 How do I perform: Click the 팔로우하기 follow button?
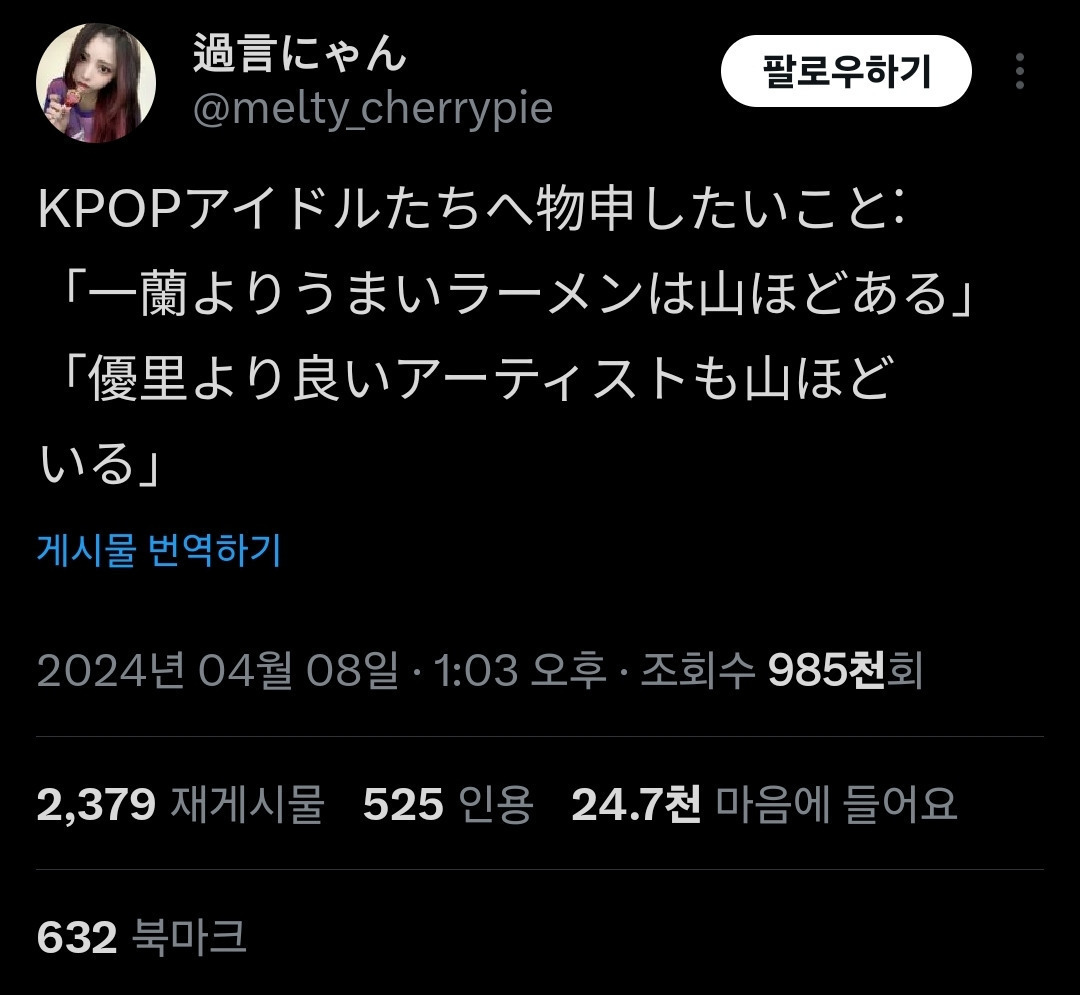[846, 71]
